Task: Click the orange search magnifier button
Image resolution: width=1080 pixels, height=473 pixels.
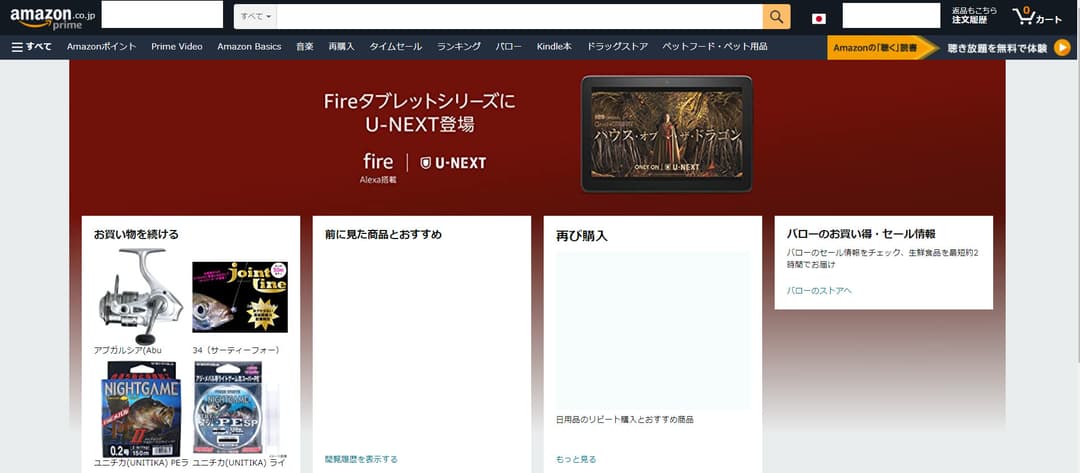Action: pyautogui.click(x=776, y=17)
